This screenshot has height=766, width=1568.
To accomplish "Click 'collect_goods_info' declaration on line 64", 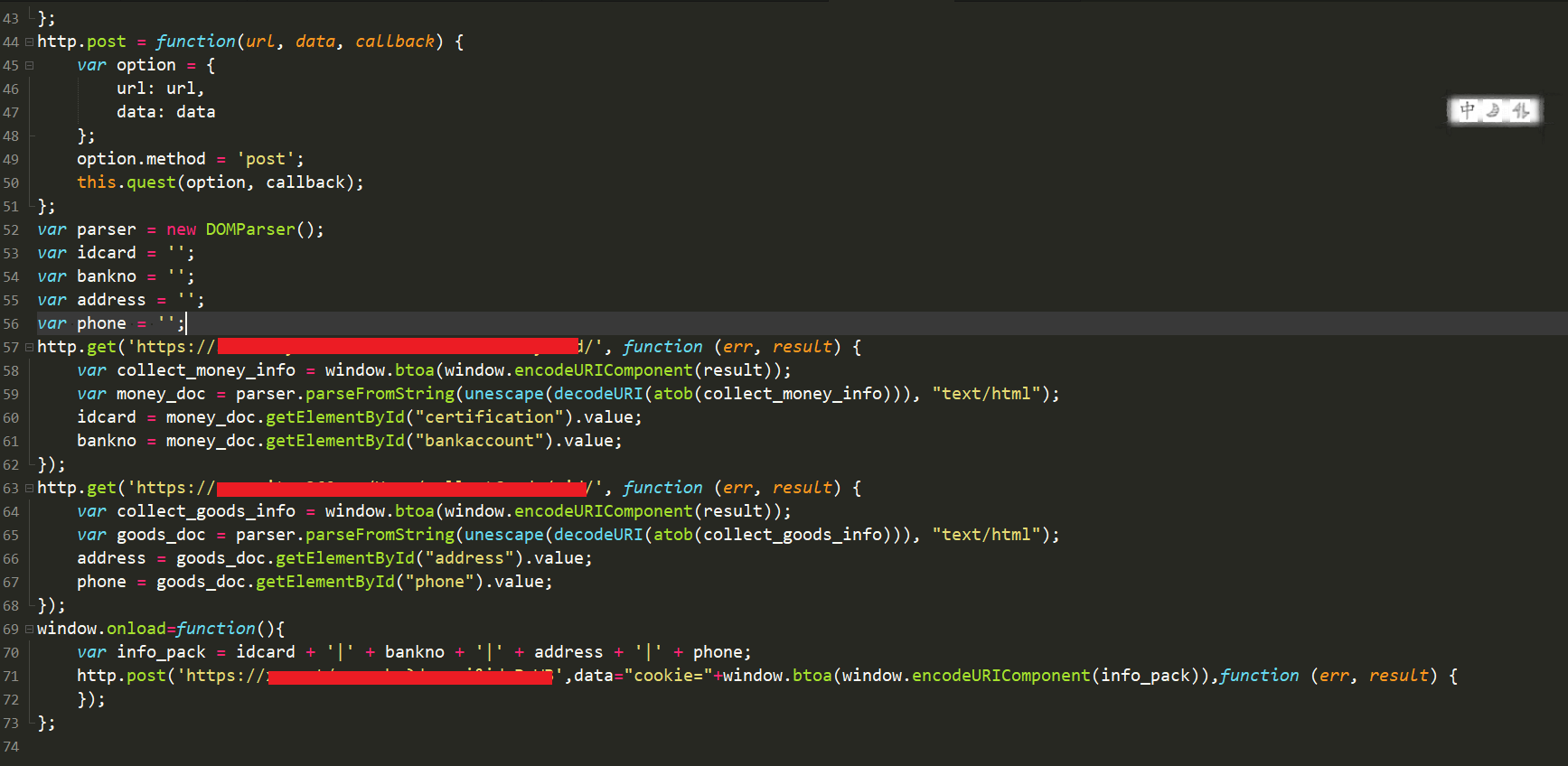I will click(x=206, y=511).
